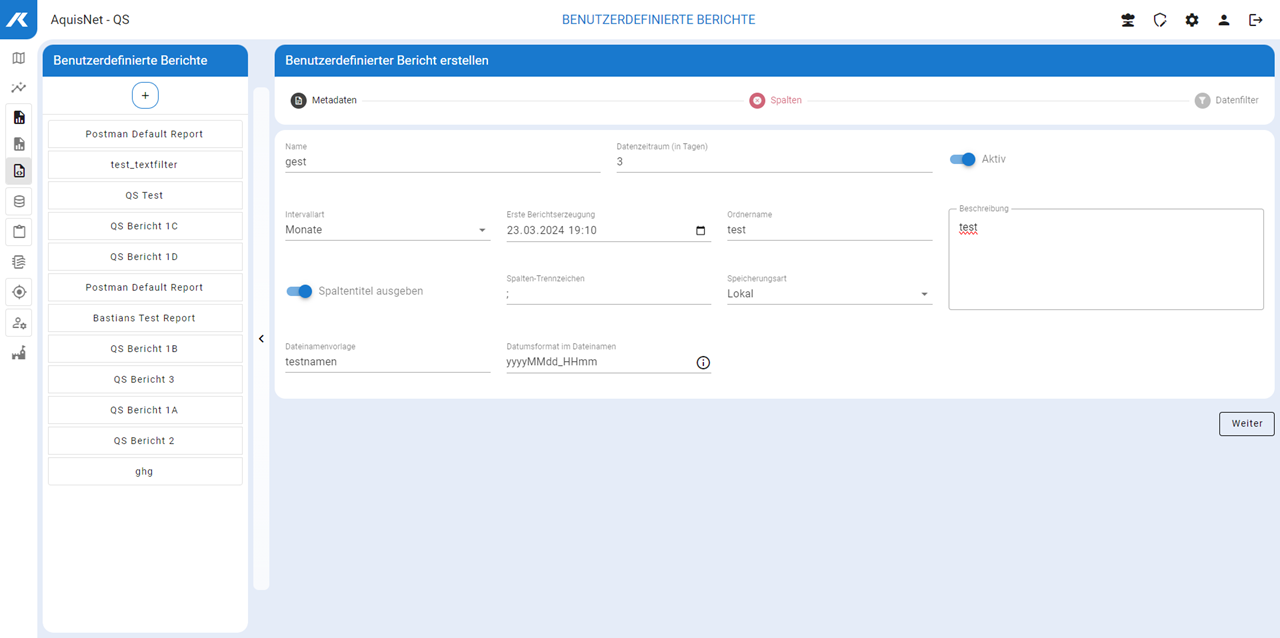
Task: Click the clipboard icon in the sidebar
Action: tap(18, 232)
